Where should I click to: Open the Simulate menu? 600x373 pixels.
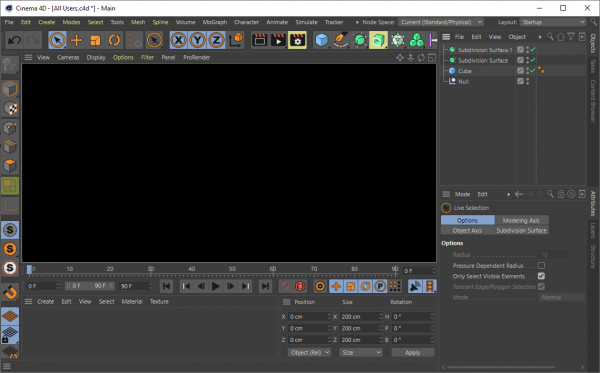pos(307,22)
